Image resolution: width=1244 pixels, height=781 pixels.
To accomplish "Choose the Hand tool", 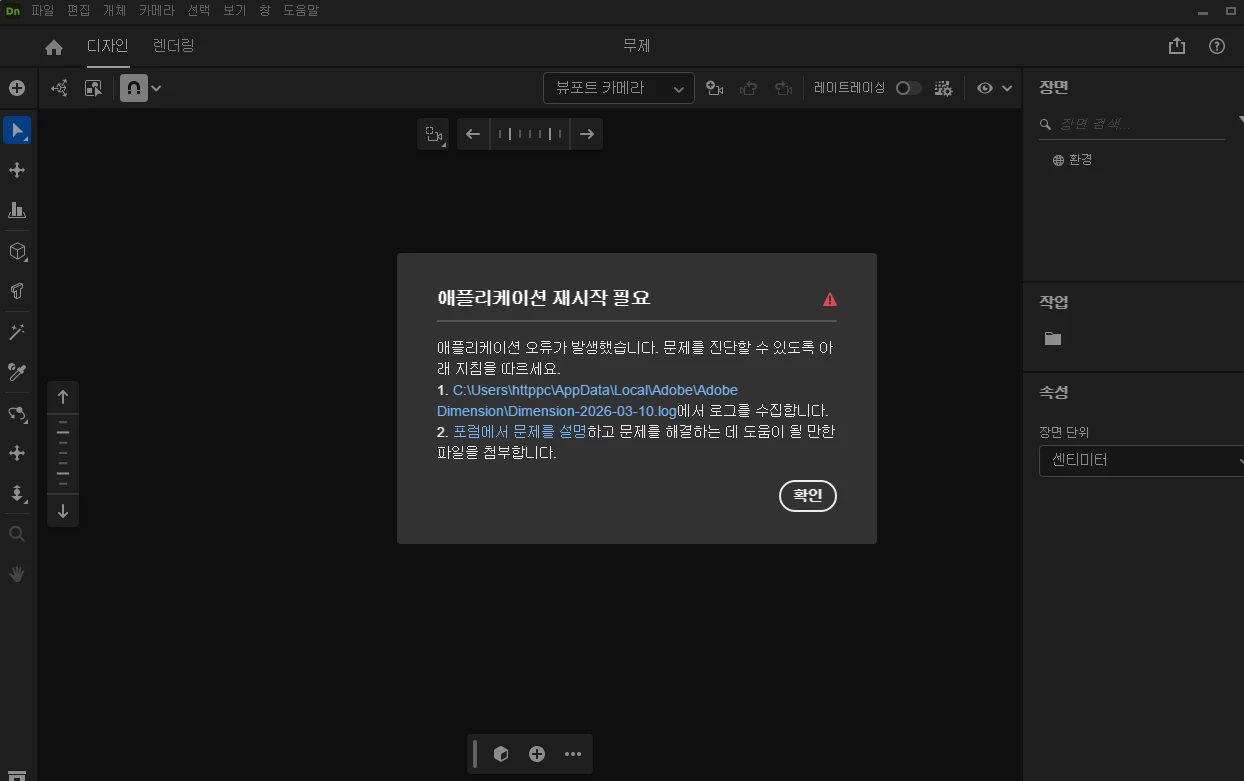I will point(17,574).
